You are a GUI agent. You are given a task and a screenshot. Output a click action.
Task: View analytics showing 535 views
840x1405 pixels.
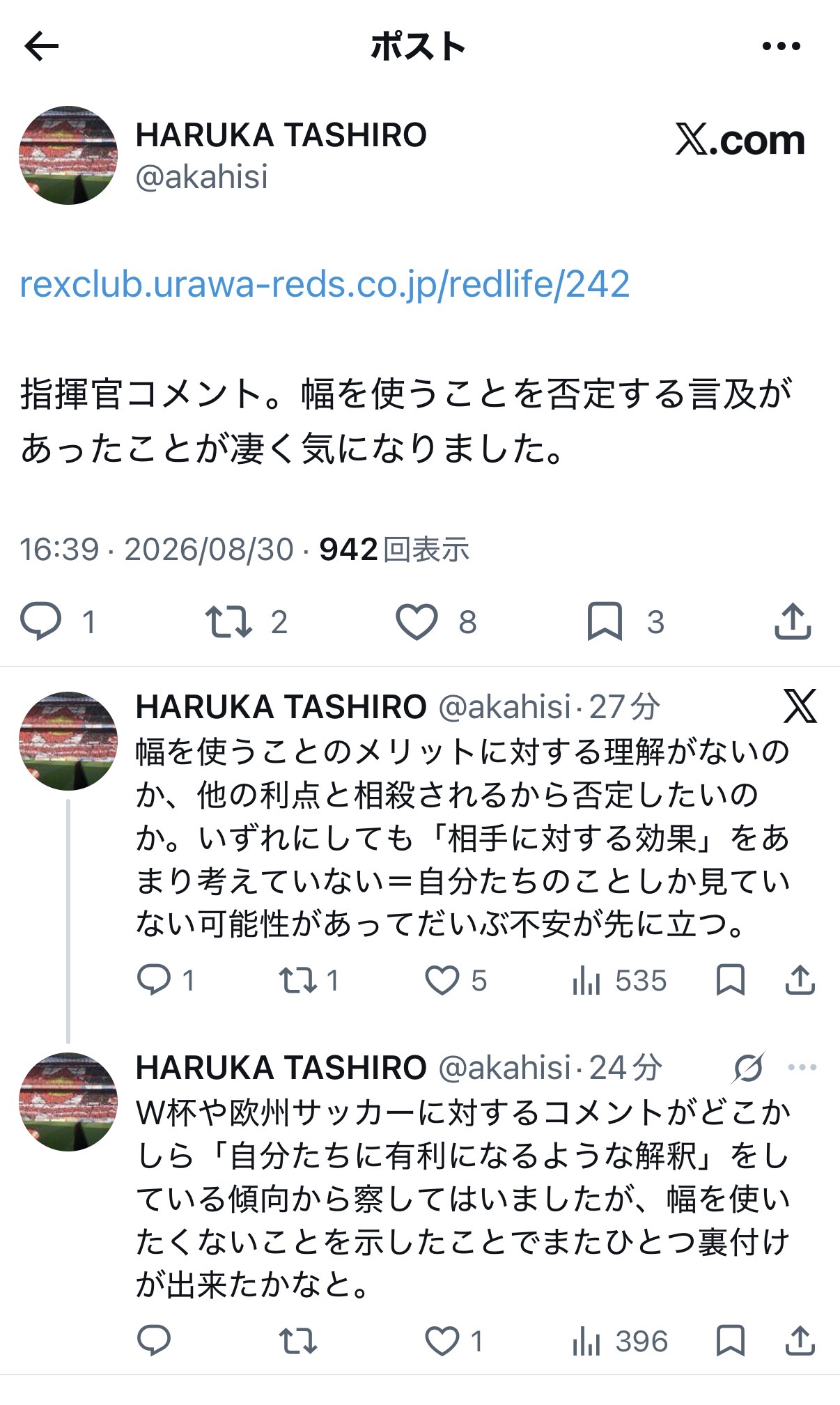(619, 981)
